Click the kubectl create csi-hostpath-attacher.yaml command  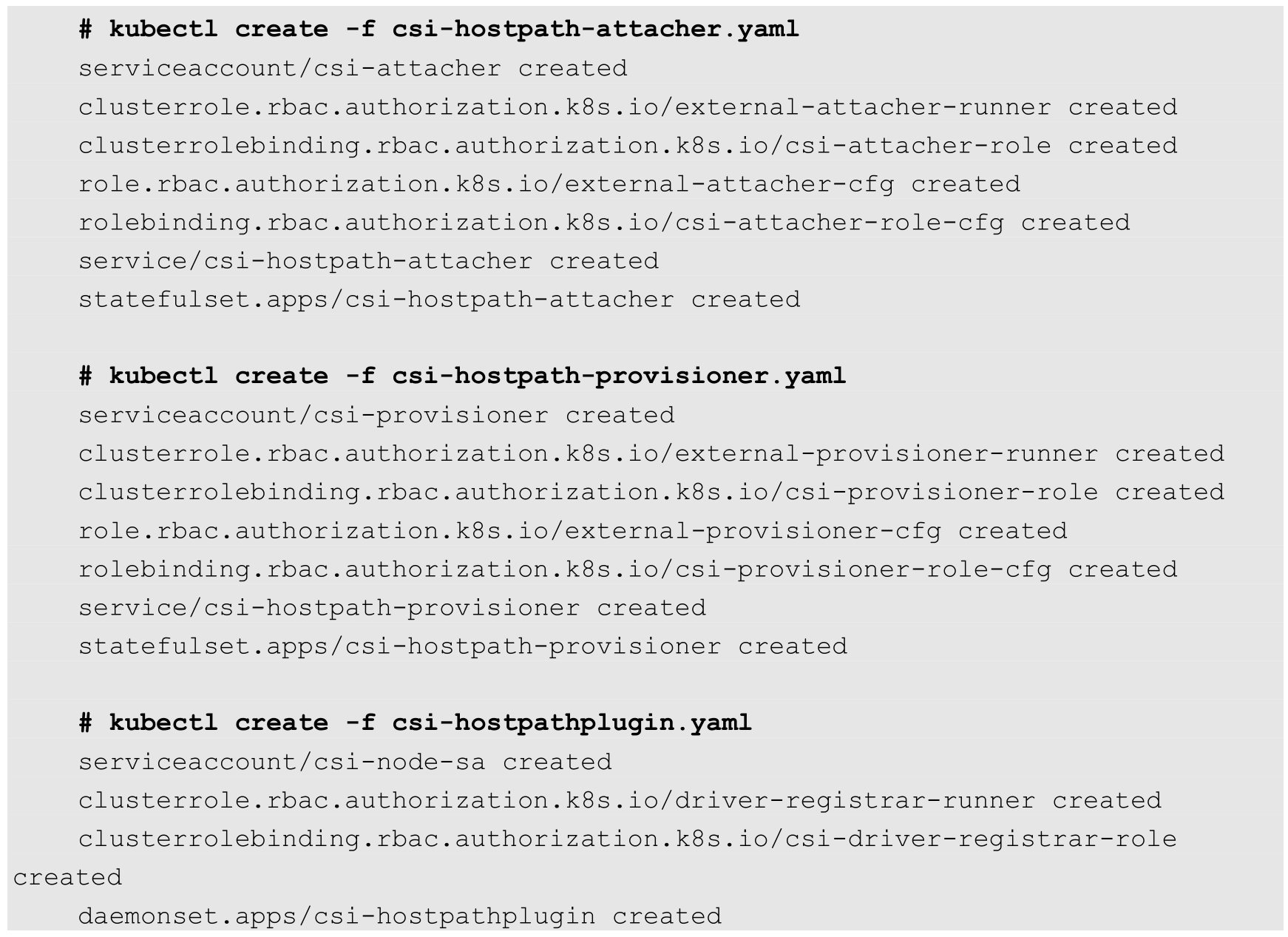point(439,30)
